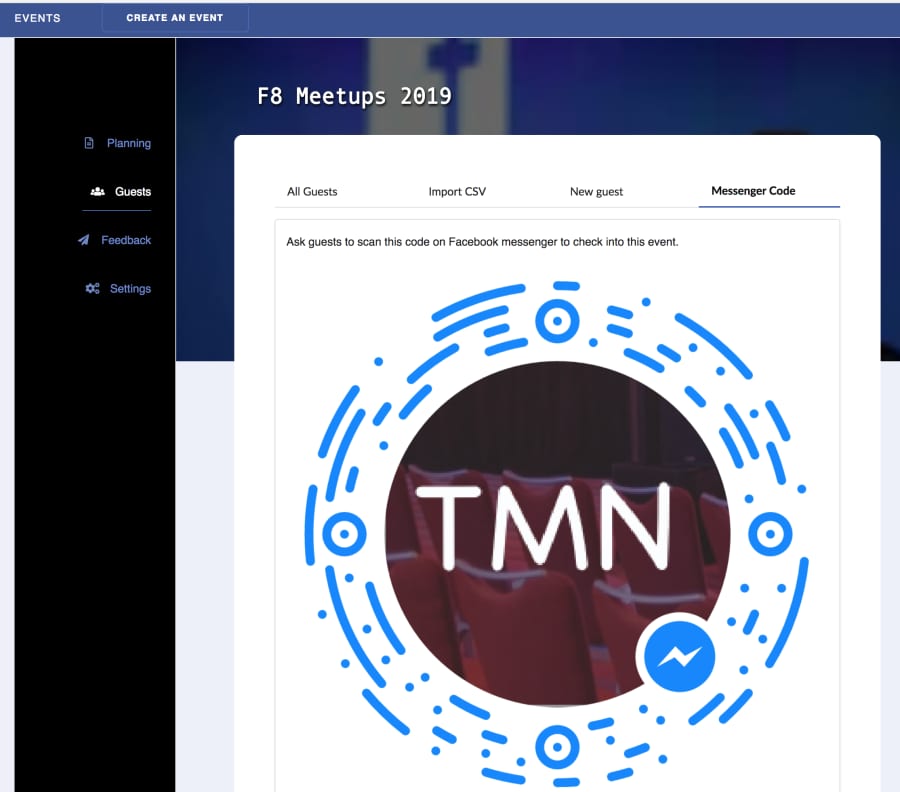This screenshot has width=900, height=792.
Task: Open the Guests sidebar section
Action: point(133,192)
